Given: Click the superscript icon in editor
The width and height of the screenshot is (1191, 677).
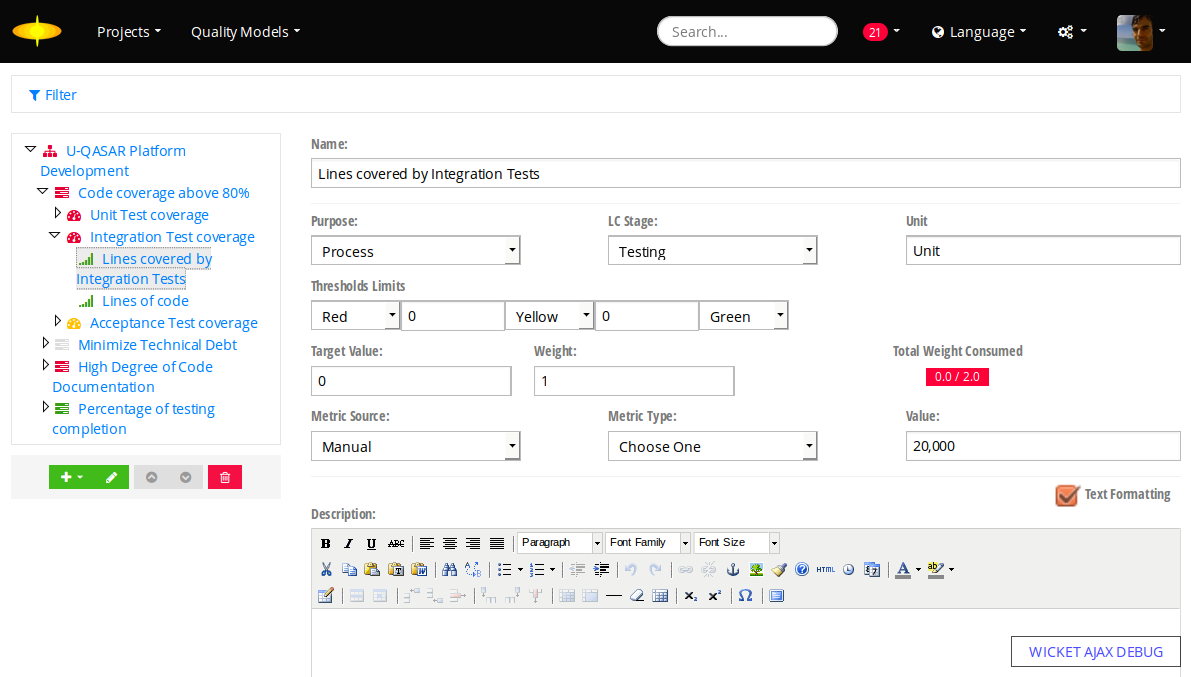Looking at the screenshot, I should pos(714,596).
